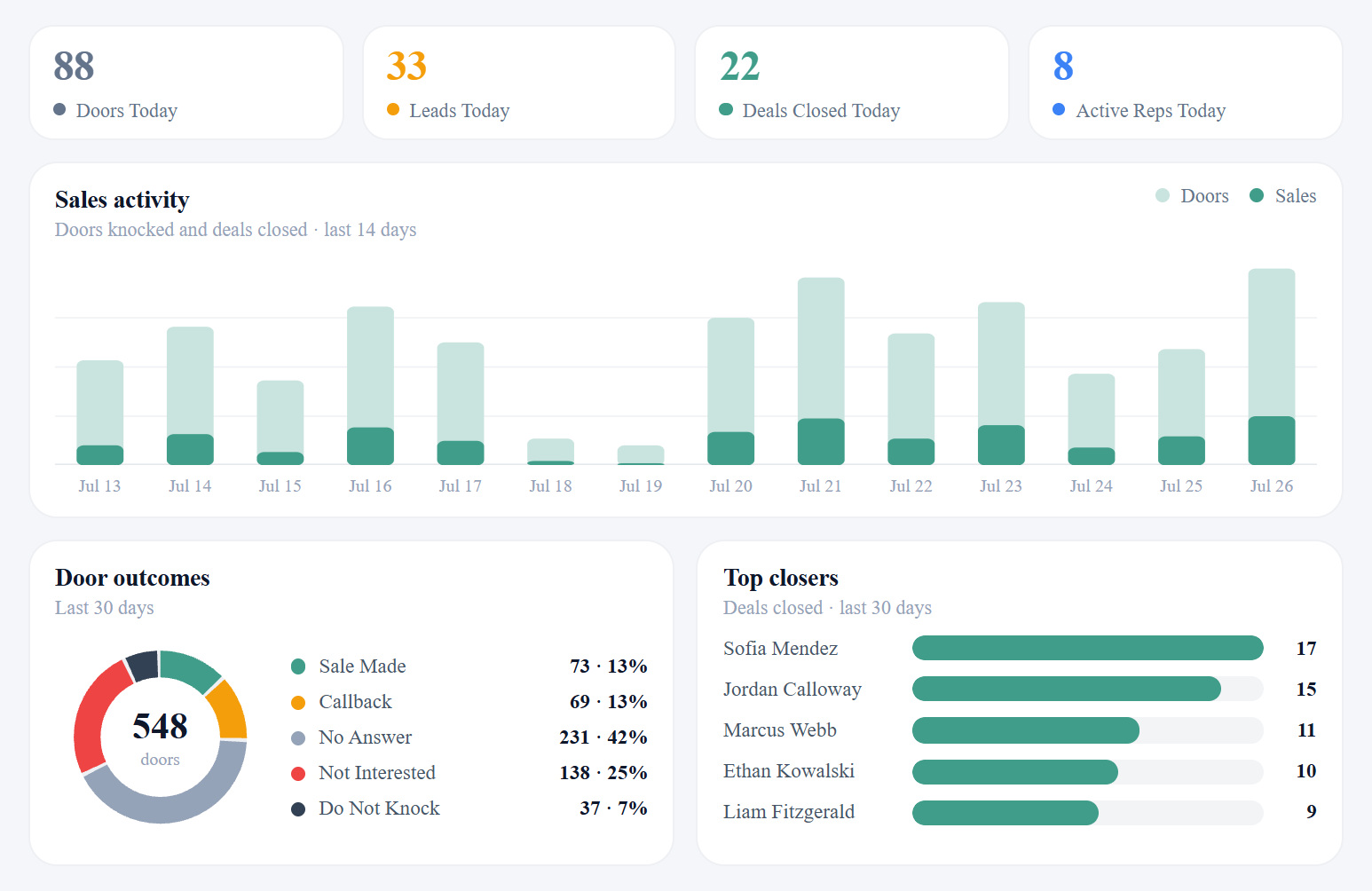The width and height of the screenshot is (1372, 891).
Task: Click the Deals Closed Today value 22
Action: pos(740,67)
